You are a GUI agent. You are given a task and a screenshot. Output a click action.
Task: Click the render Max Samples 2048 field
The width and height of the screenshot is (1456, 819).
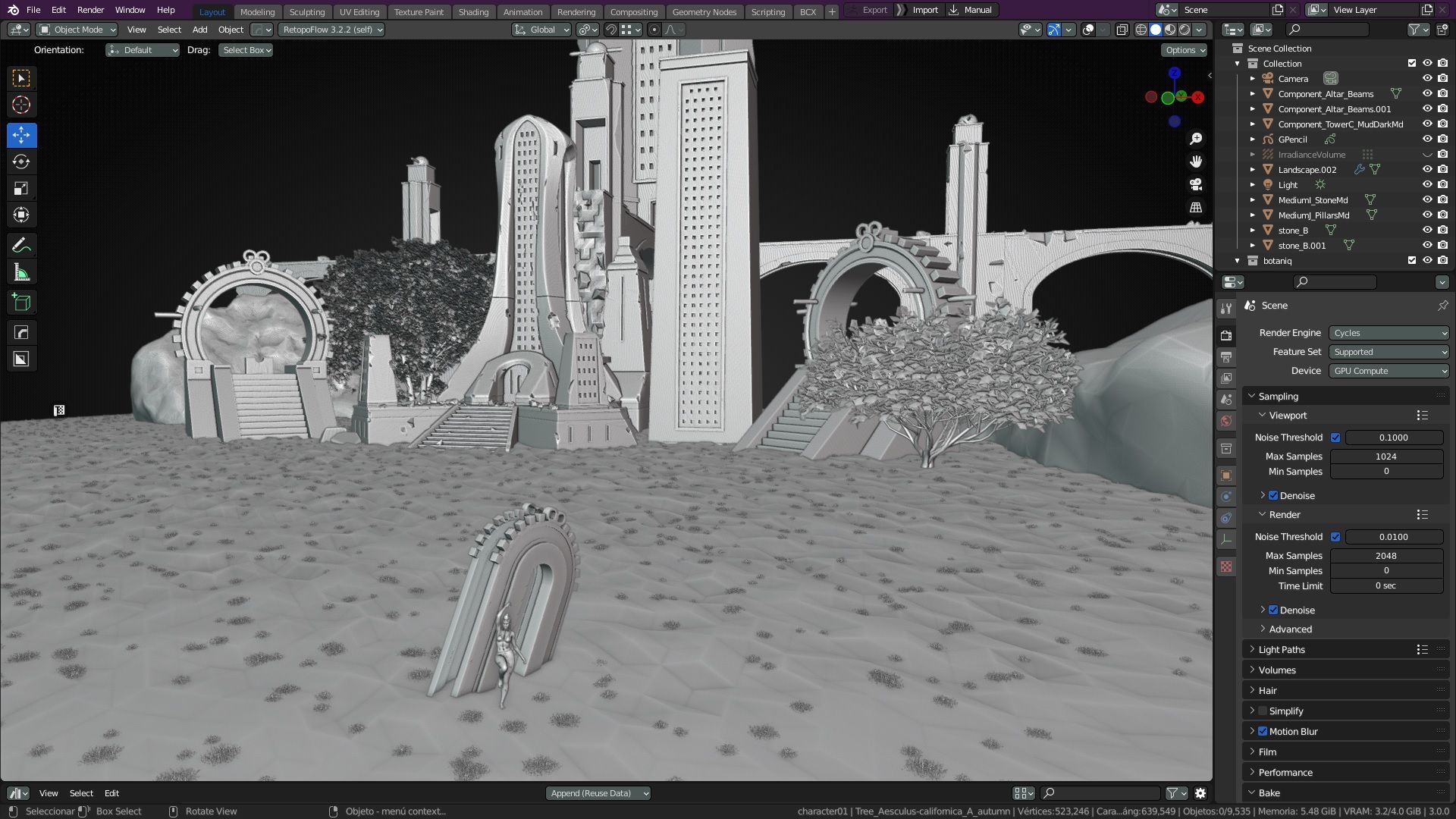tap(1386, 556)
